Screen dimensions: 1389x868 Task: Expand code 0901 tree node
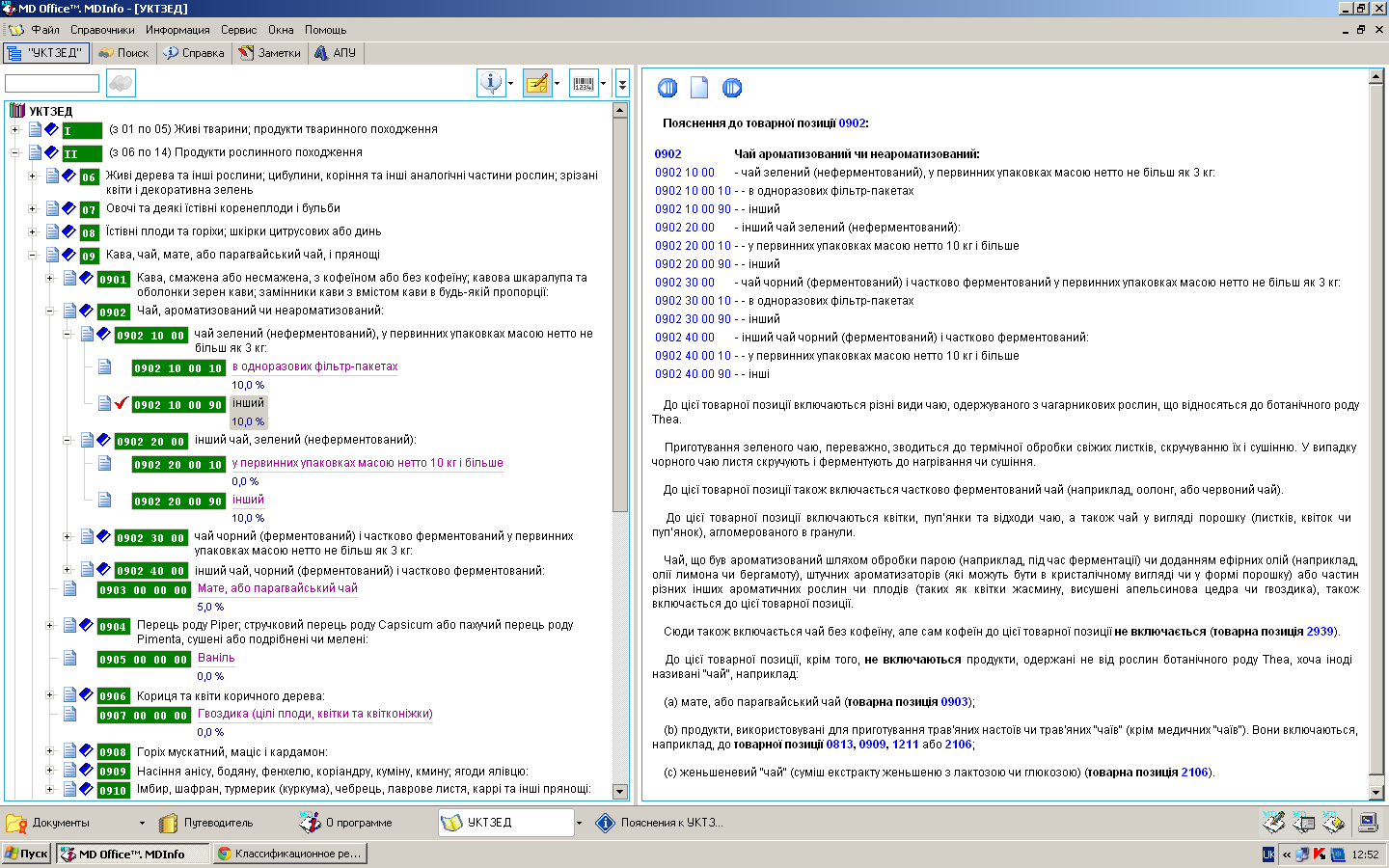pos(50,278)
